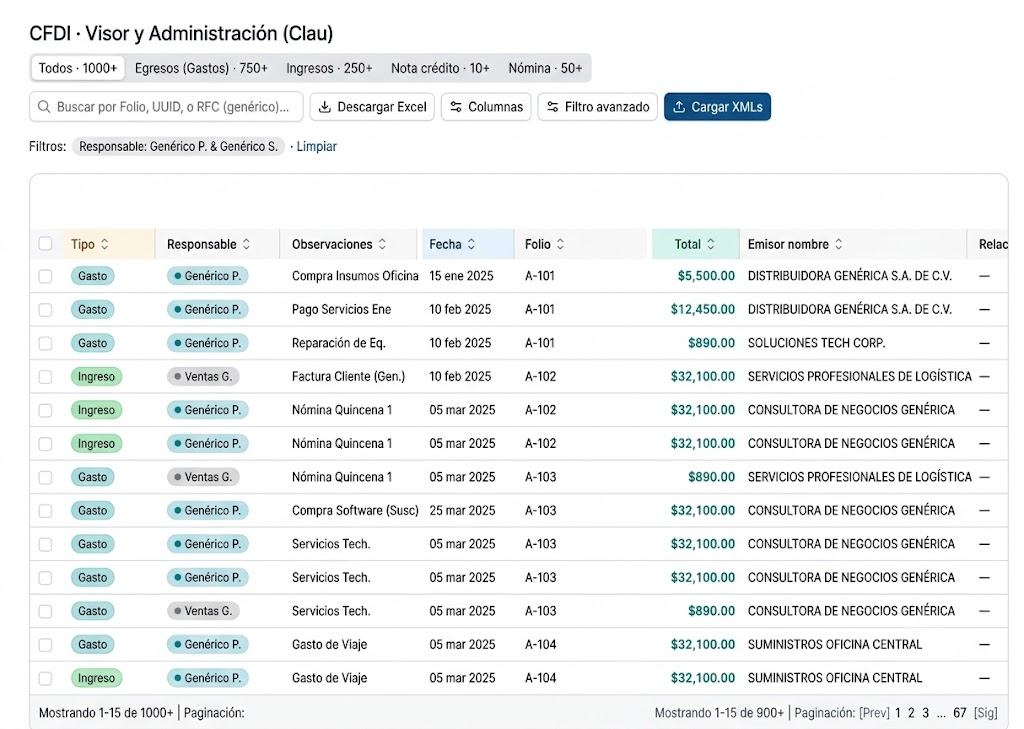Click the Limpiar filters link
This screenshot has height=729, width=1024.
point(317,146)
